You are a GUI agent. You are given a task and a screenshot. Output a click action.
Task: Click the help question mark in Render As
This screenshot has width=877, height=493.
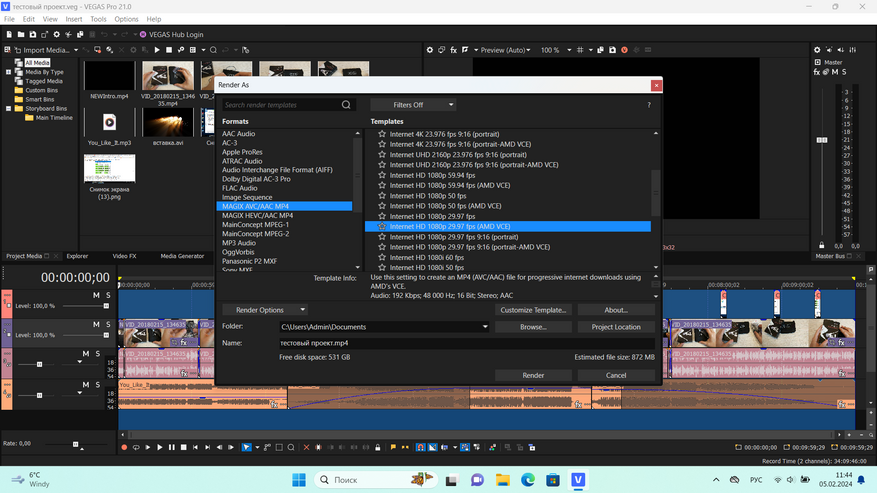click(648, 105)
